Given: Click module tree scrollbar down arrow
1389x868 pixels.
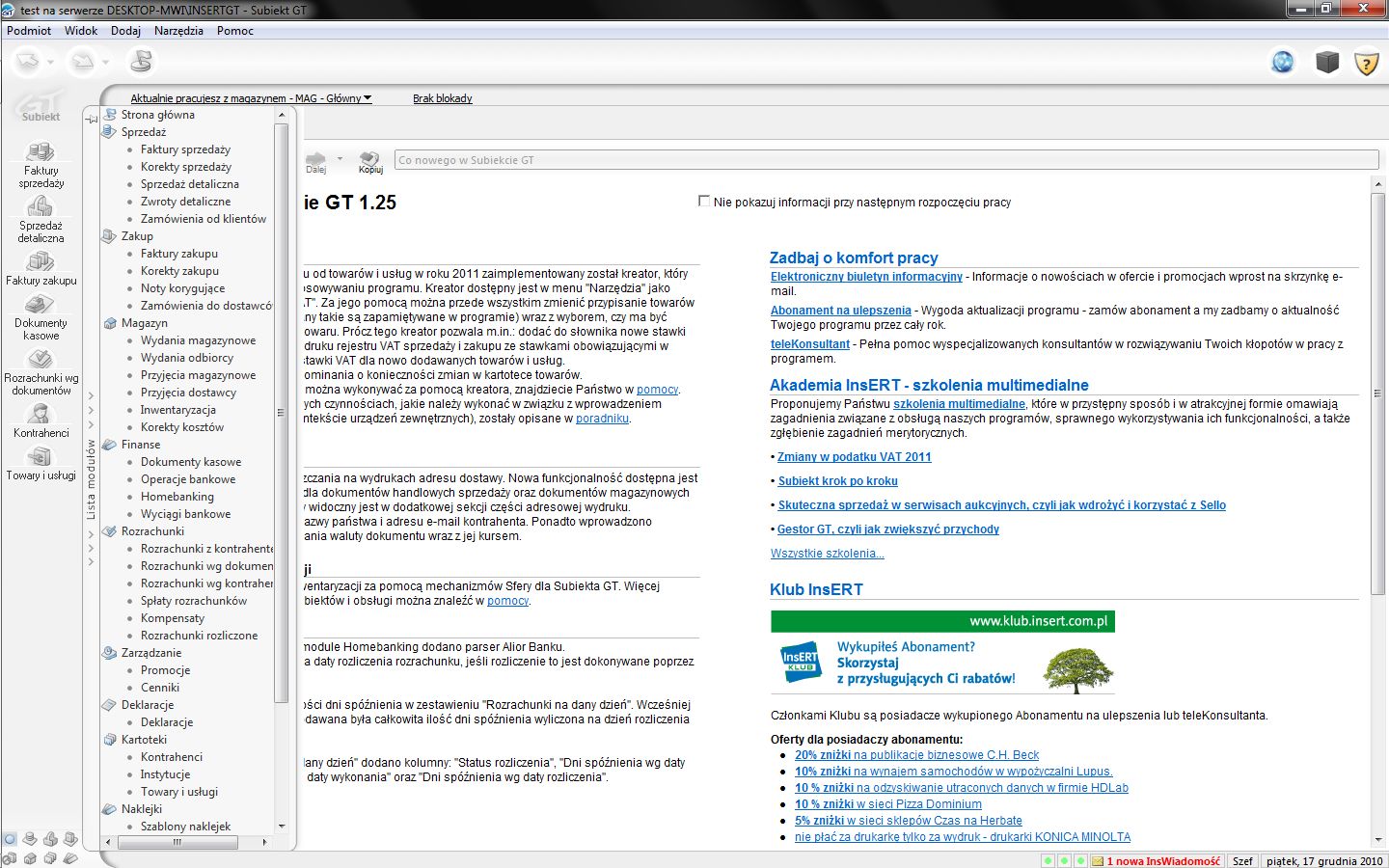Looking at the screenshot, I should (282, 827).
